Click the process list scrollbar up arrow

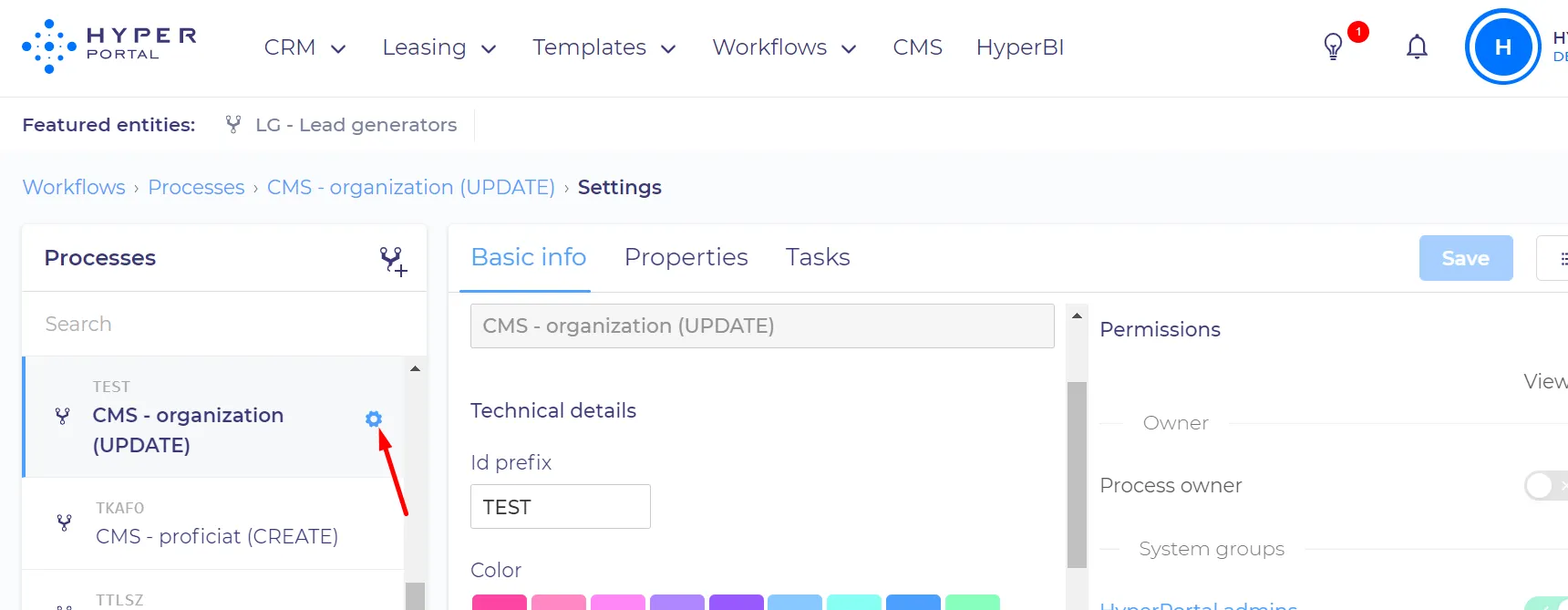coord(415,368)
